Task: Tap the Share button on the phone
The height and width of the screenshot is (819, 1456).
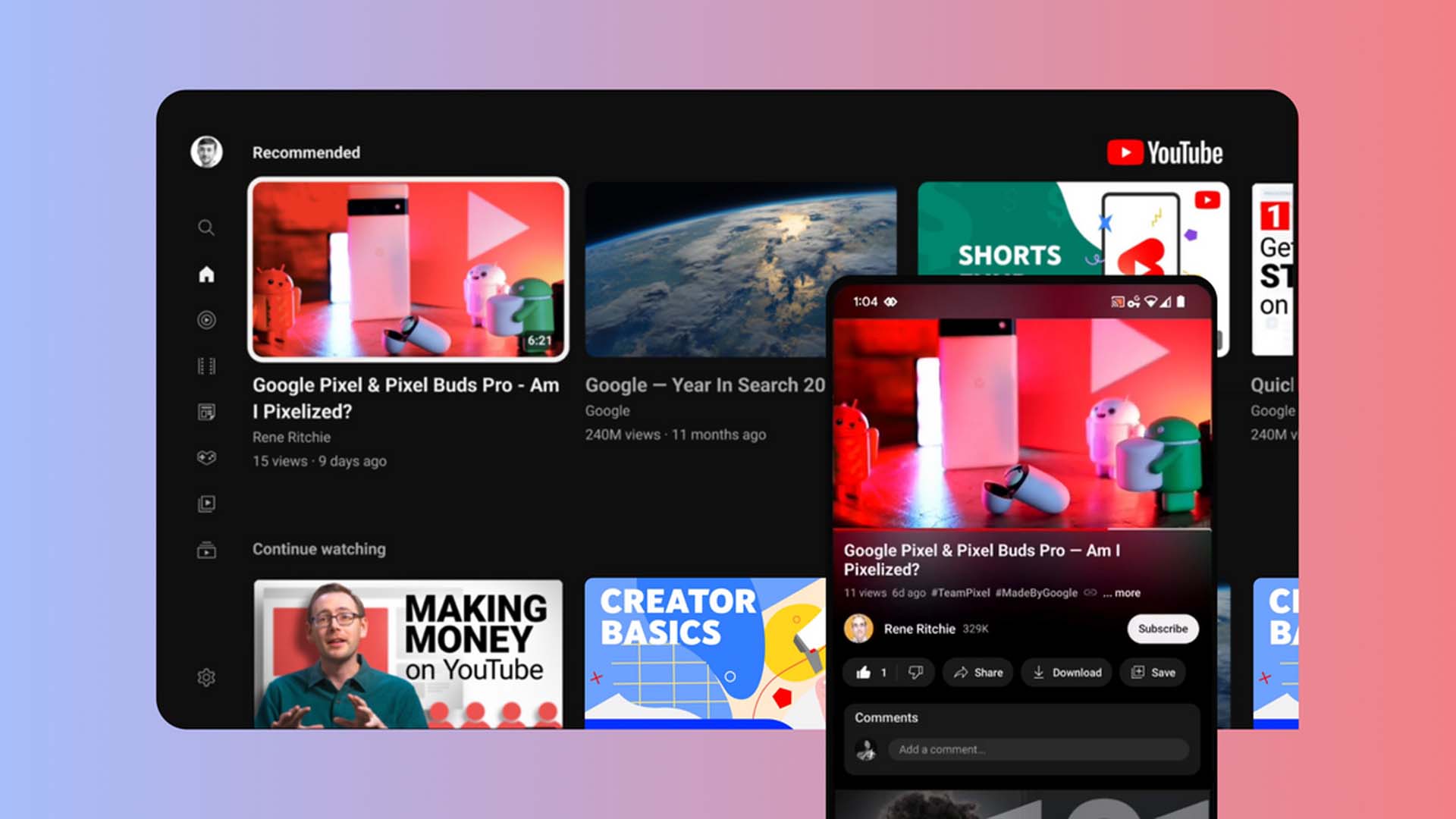Action: click(977, 673)
